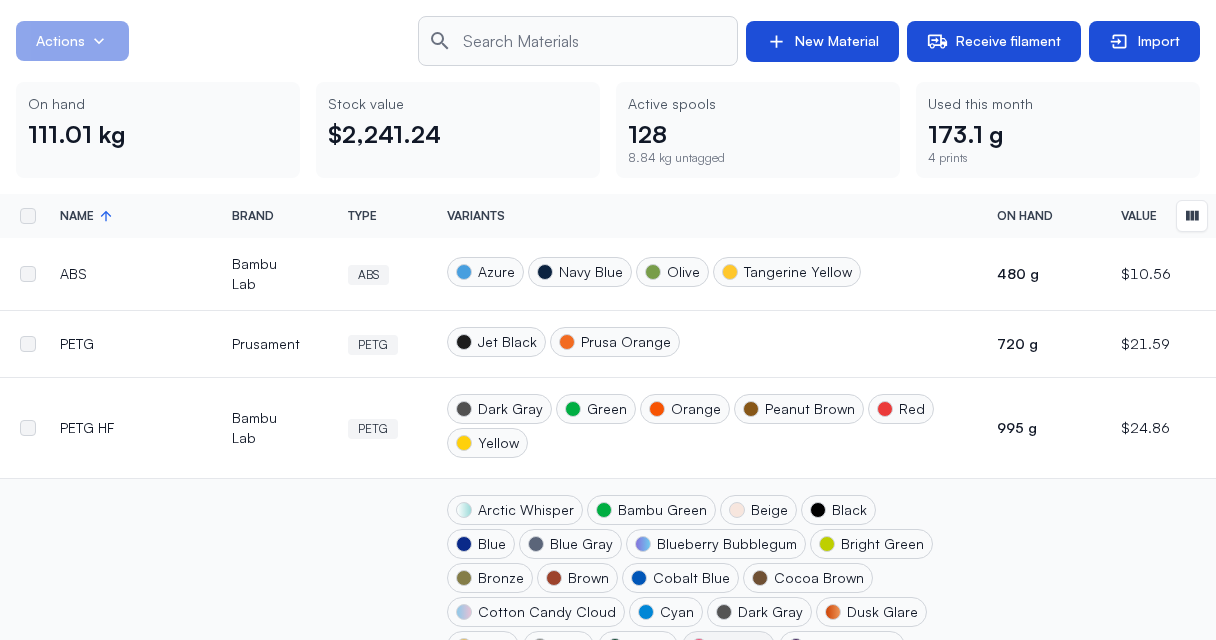Screen dimensions: 1216x640
Task: Click the Search Materials field
Action: pos(578,41)
